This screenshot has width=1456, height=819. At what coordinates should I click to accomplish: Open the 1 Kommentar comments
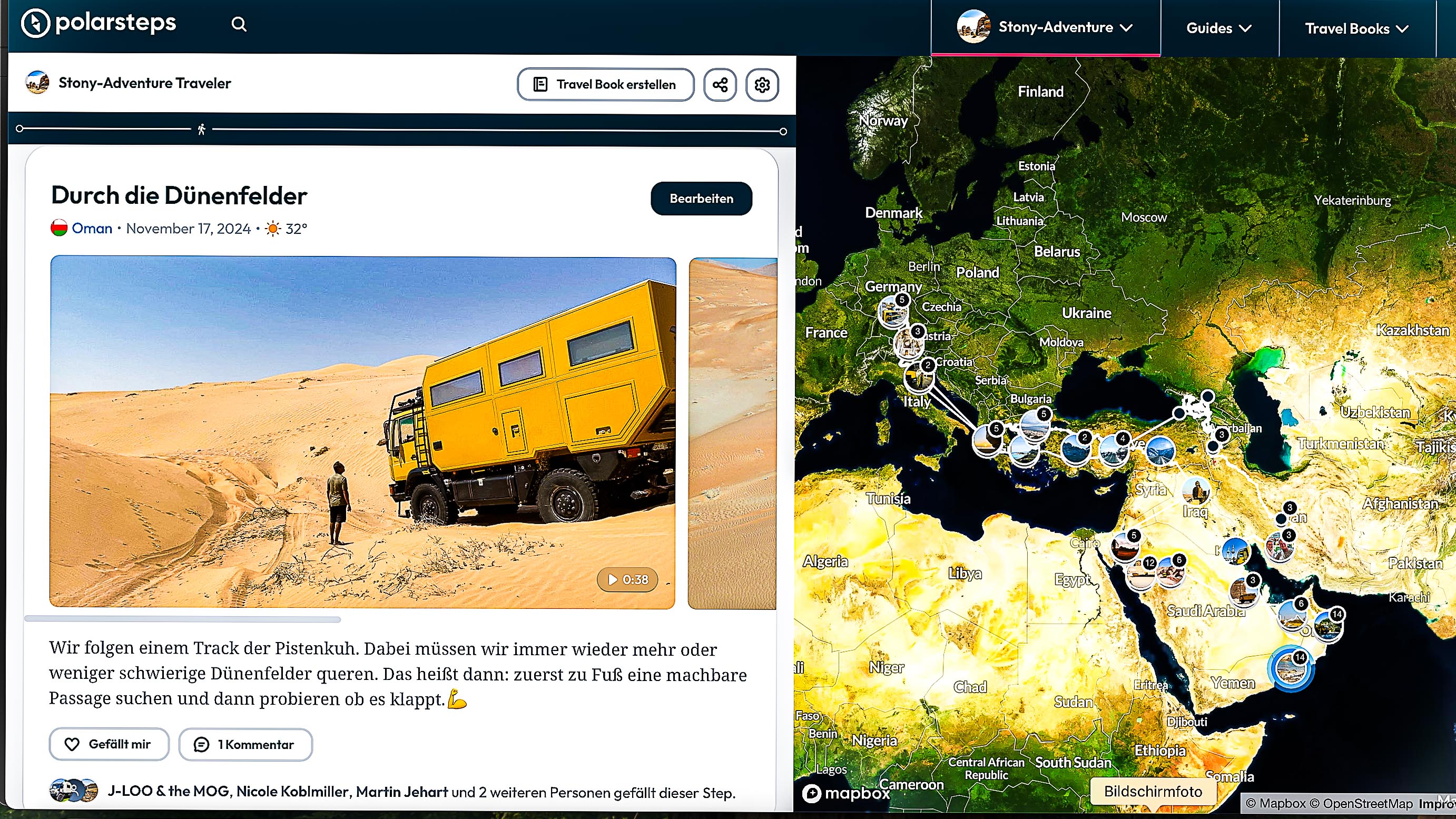coord(245,744)
